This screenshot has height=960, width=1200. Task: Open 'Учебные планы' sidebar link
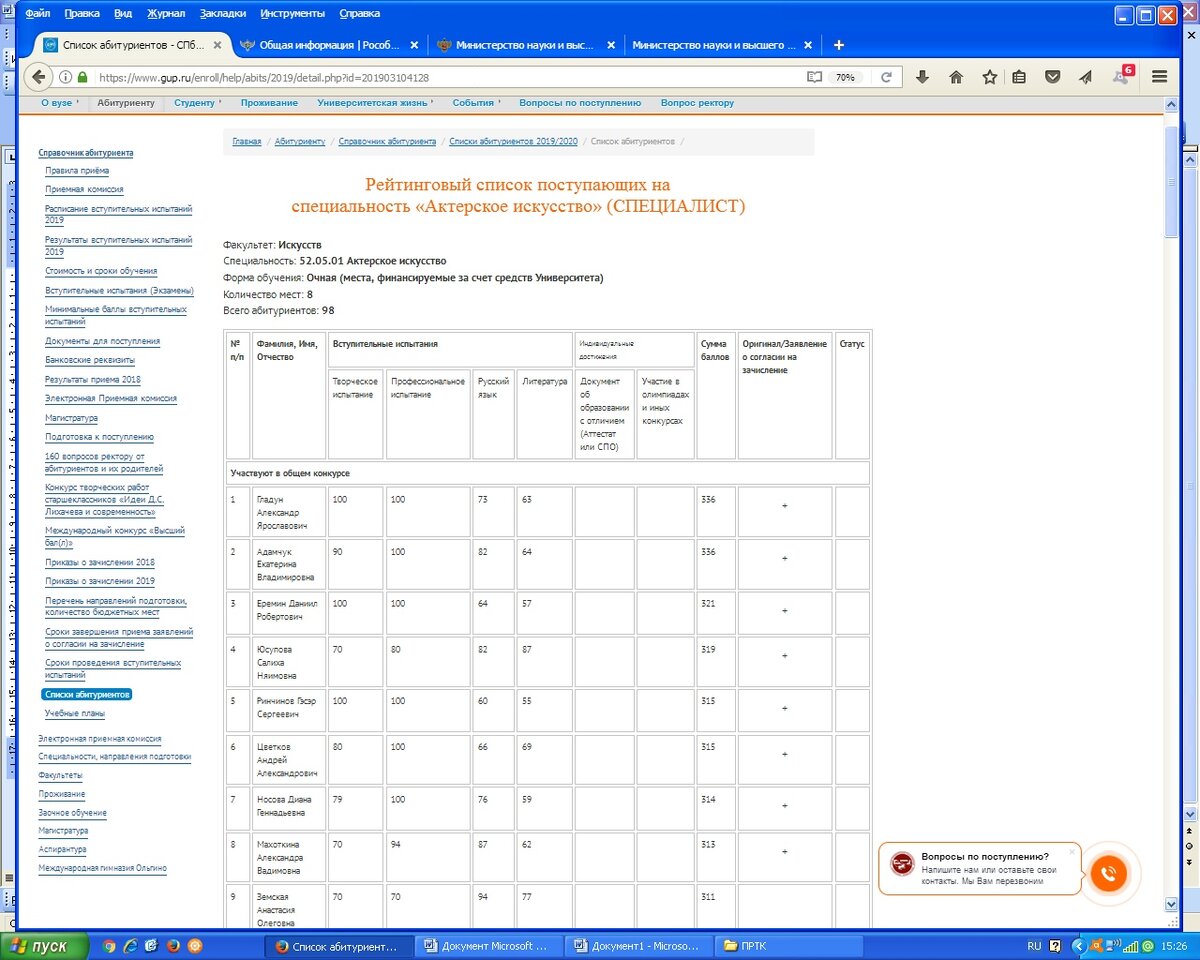75,713
